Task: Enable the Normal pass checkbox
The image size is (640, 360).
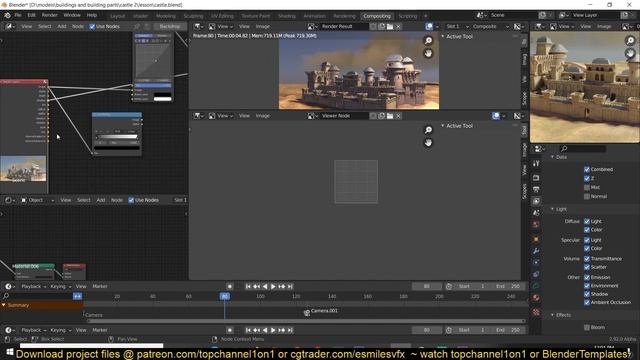Action: (587, 196)
